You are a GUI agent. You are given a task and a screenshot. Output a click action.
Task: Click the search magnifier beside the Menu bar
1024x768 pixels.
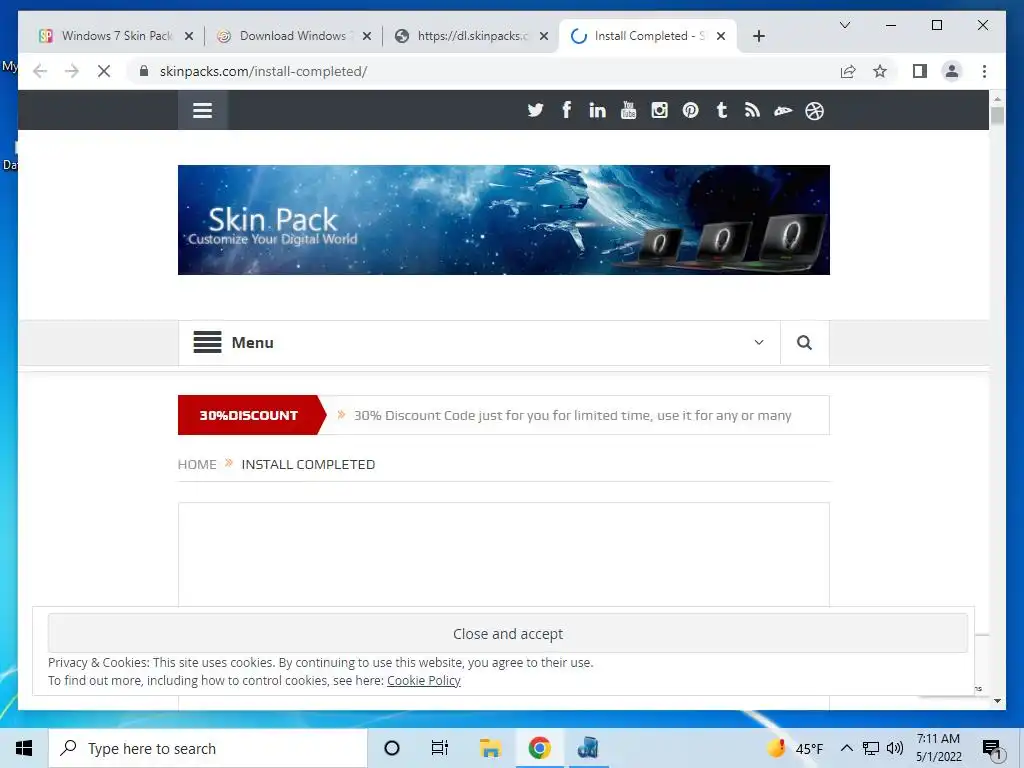(805, 342)
